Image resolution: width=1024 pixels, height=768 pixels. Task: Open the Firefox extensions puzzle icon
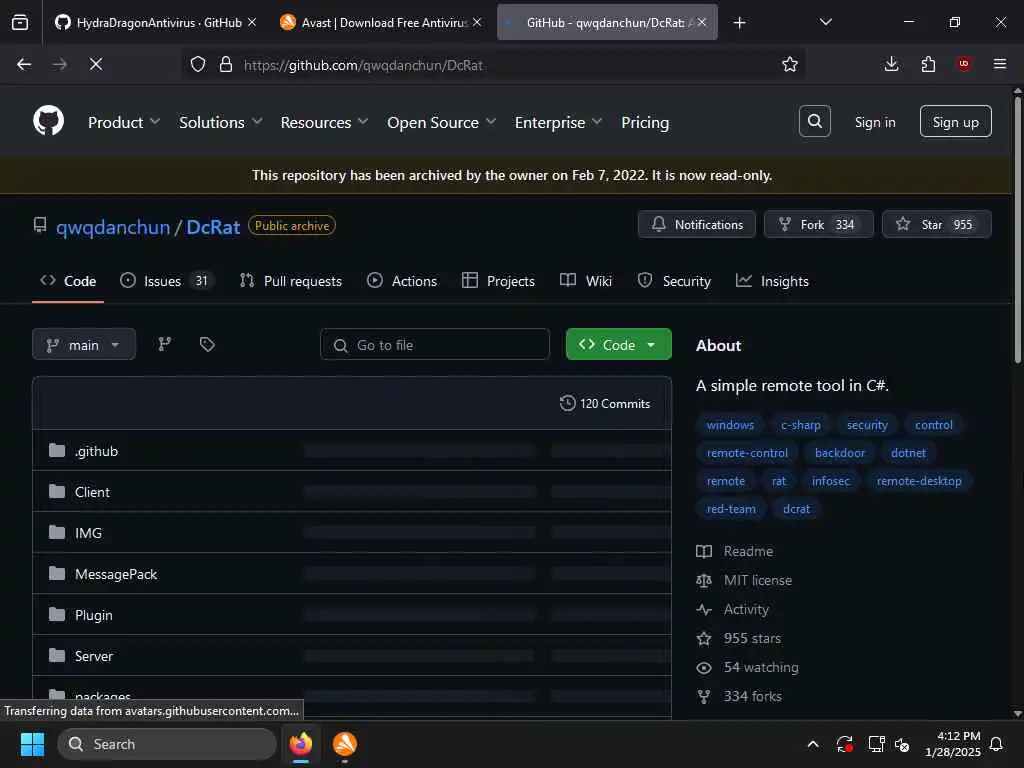point(928,64)
